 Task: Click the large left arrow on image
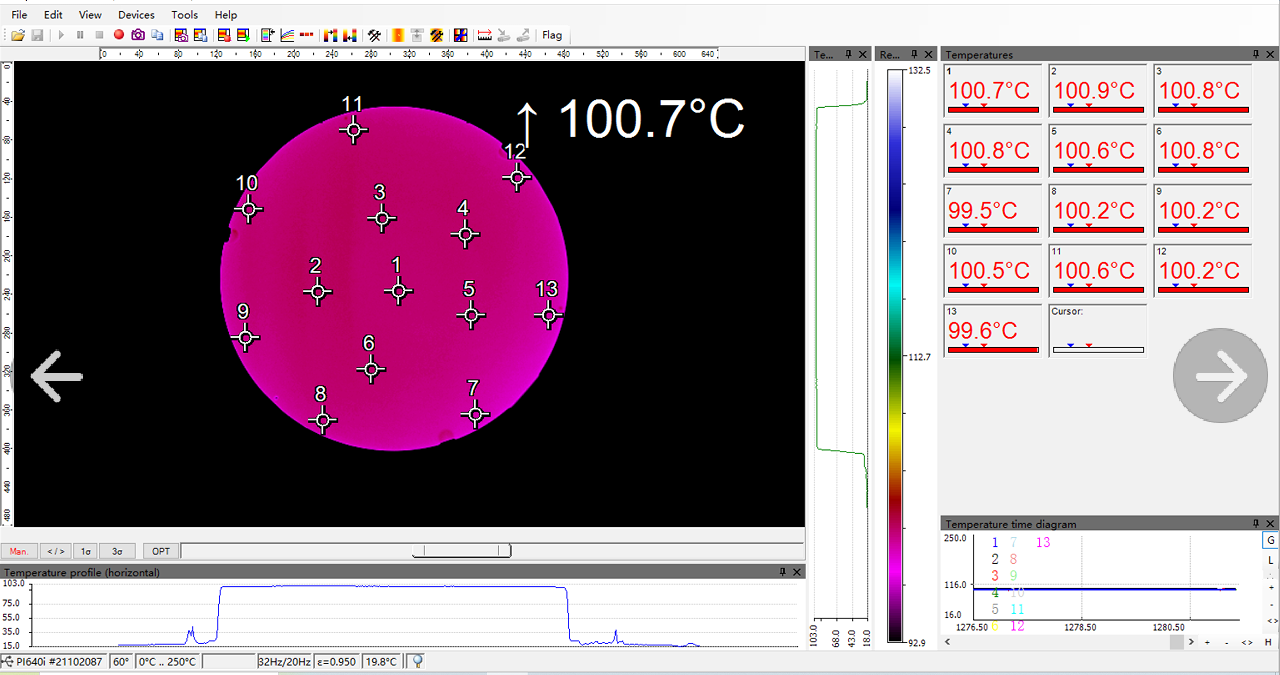(57, 376)
